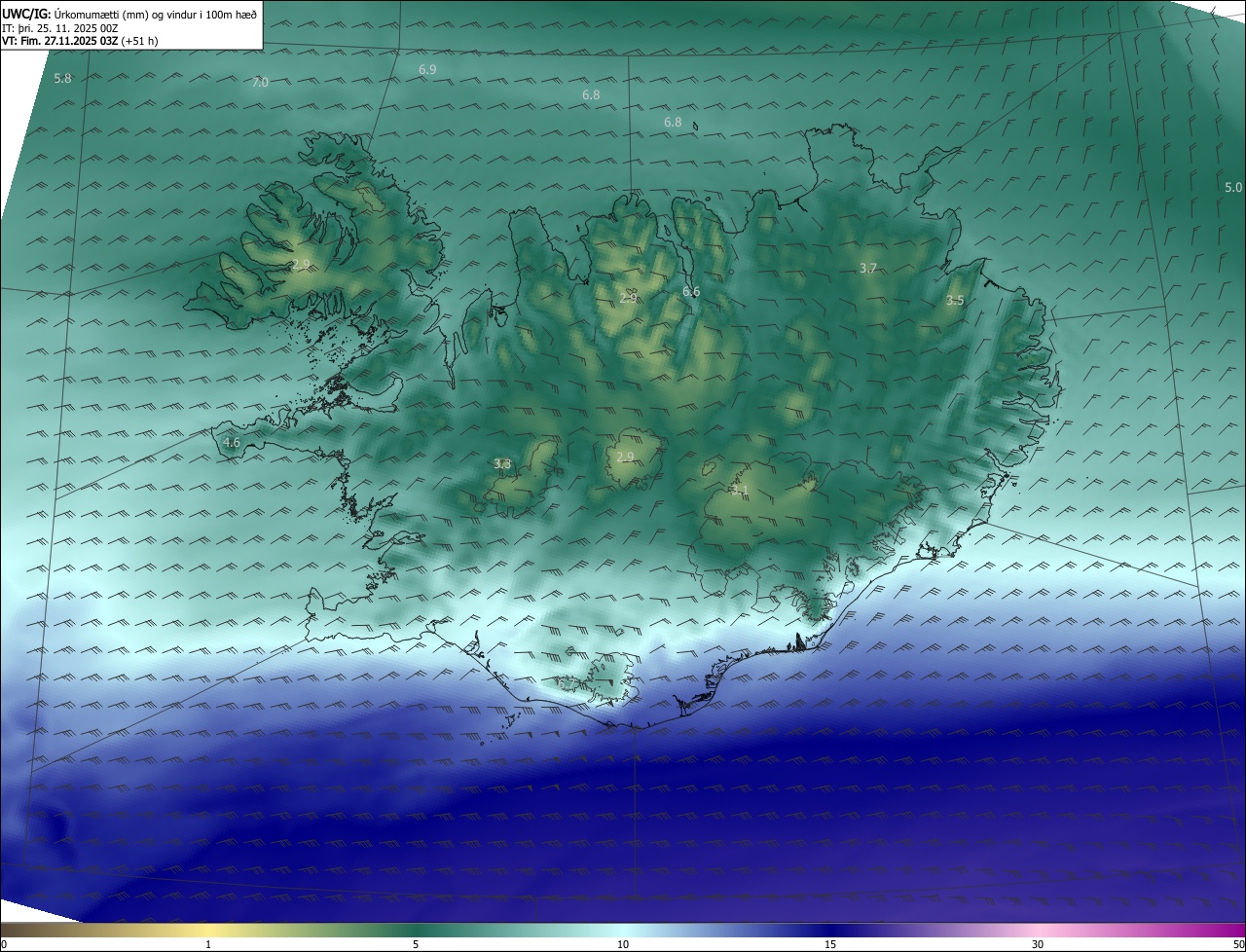This screenshot has height=952, width=1246.
Task: Click the valid time line "VT: Fim. 27.11.2025 03Z (+51 h)"
Action: pyautogui.click(x=80, y=41)
